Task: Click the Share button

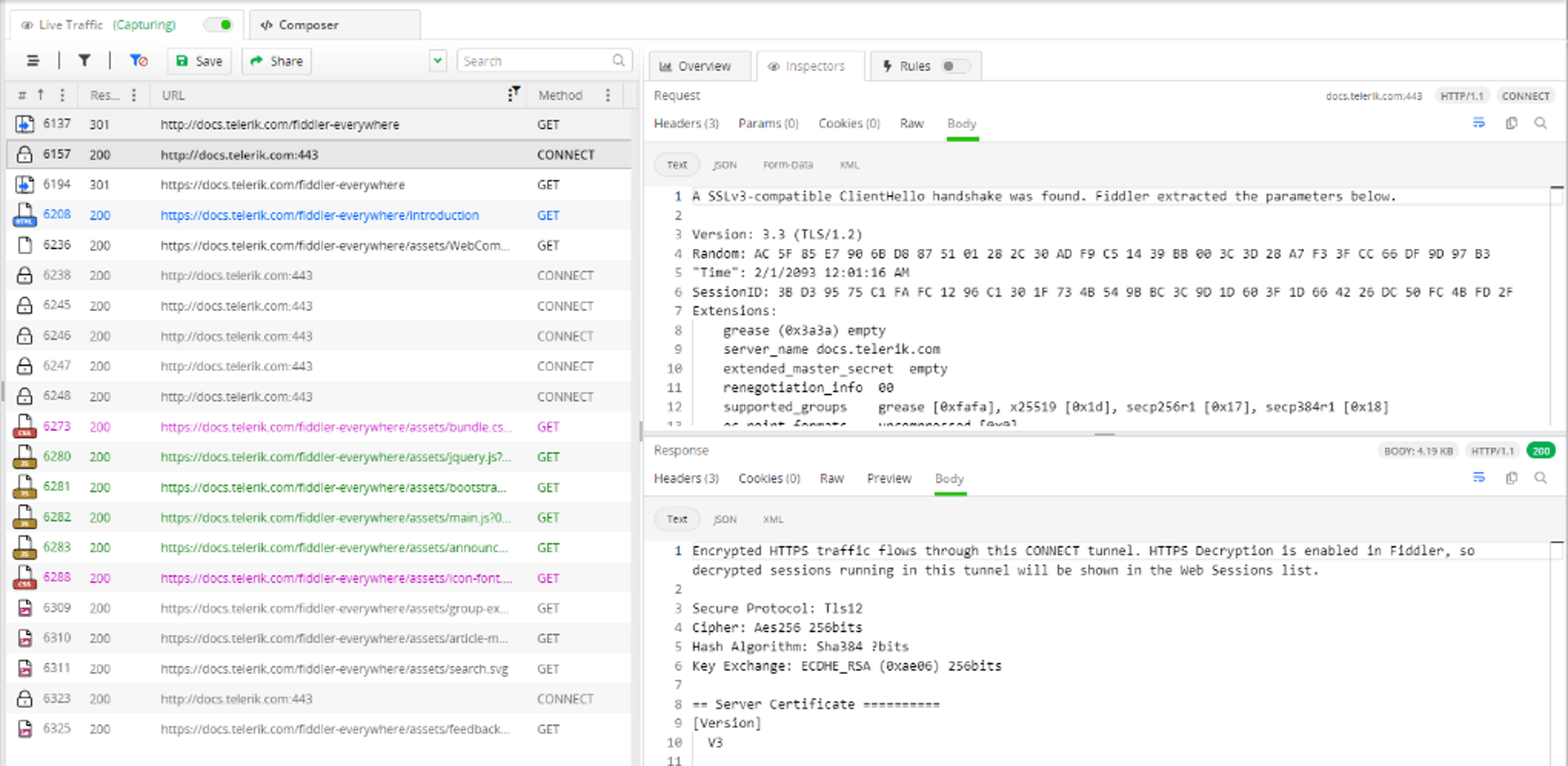Action: click(276, 60)
